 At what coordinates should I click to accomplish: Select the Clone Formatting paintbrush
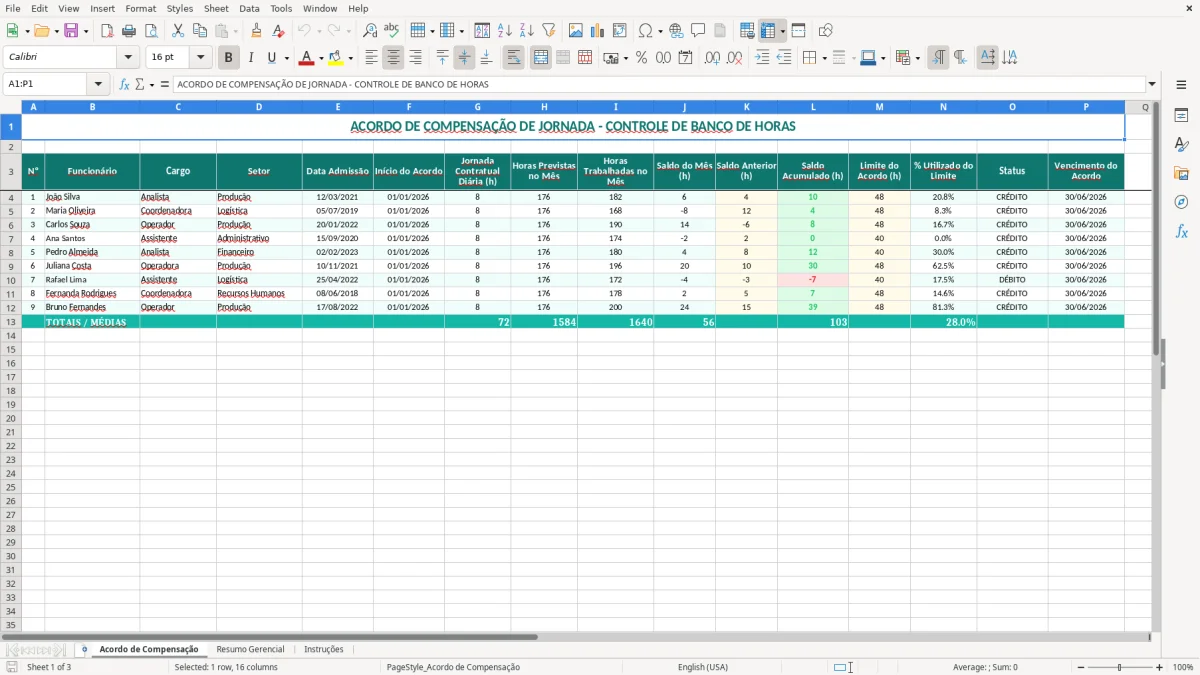click(257, 31)
